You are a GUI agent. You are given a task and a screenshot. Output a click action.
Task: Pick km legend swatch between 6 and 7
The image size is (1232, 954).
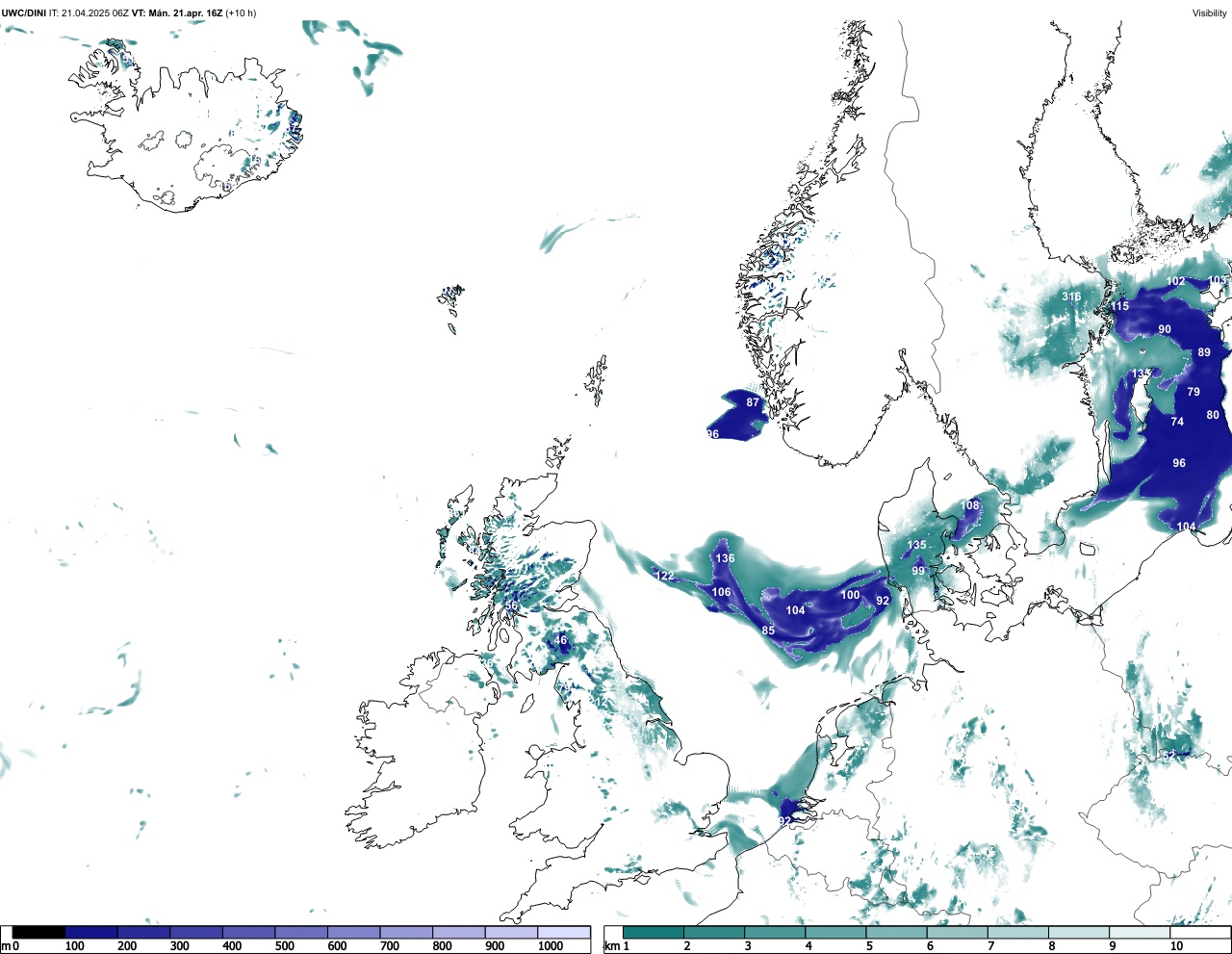(957, 932)
